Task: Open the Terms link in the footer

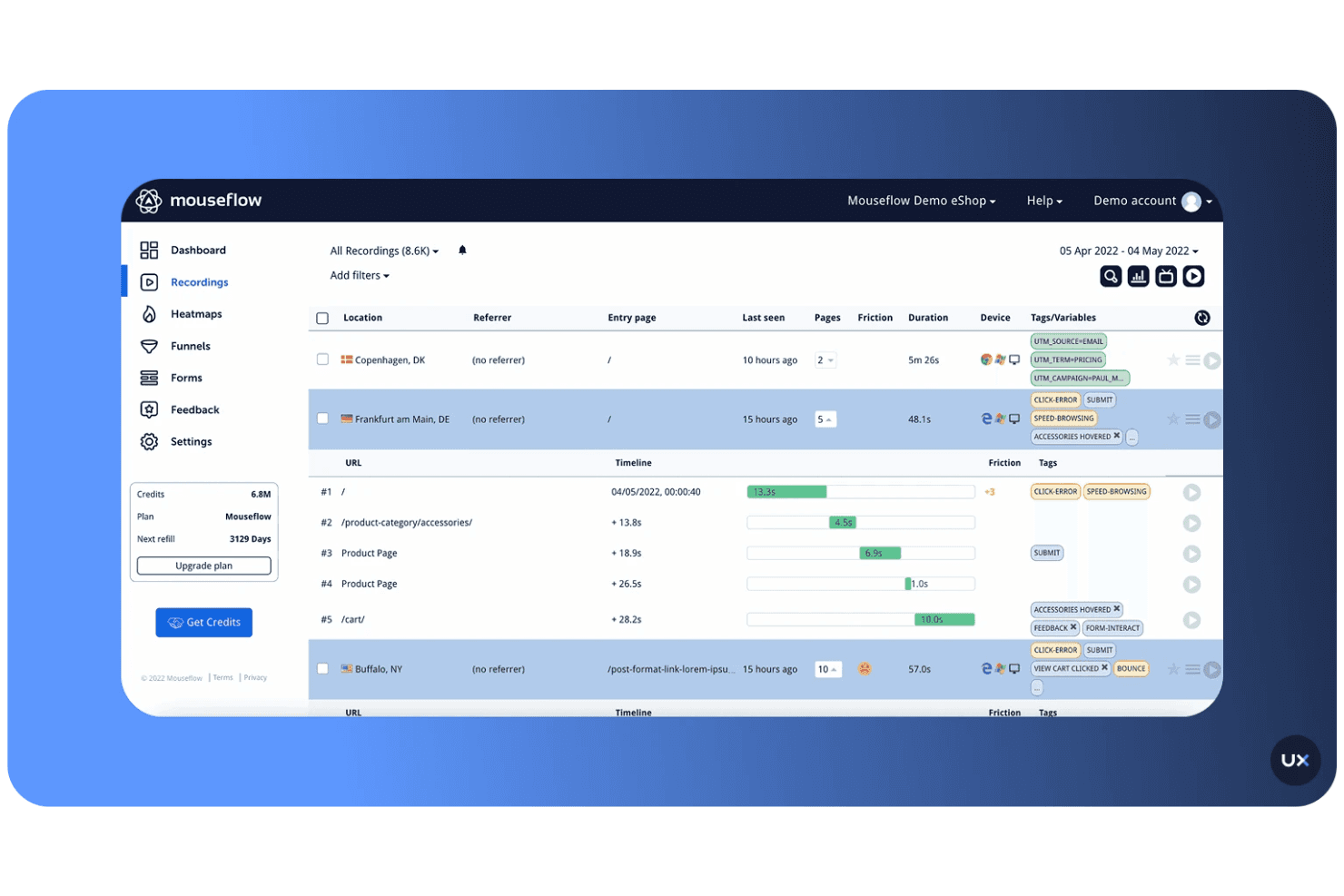Action: click(222, 677)
